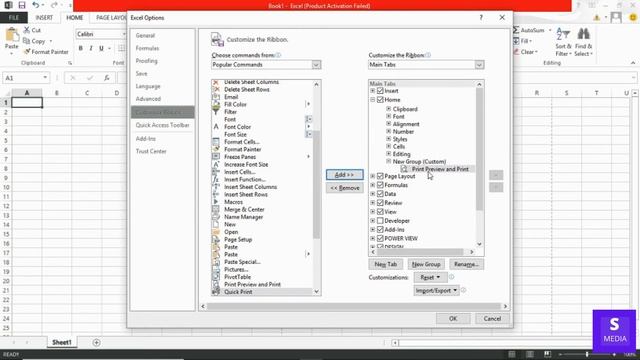
Task: Open the Trust Center category
Action: 151,151
